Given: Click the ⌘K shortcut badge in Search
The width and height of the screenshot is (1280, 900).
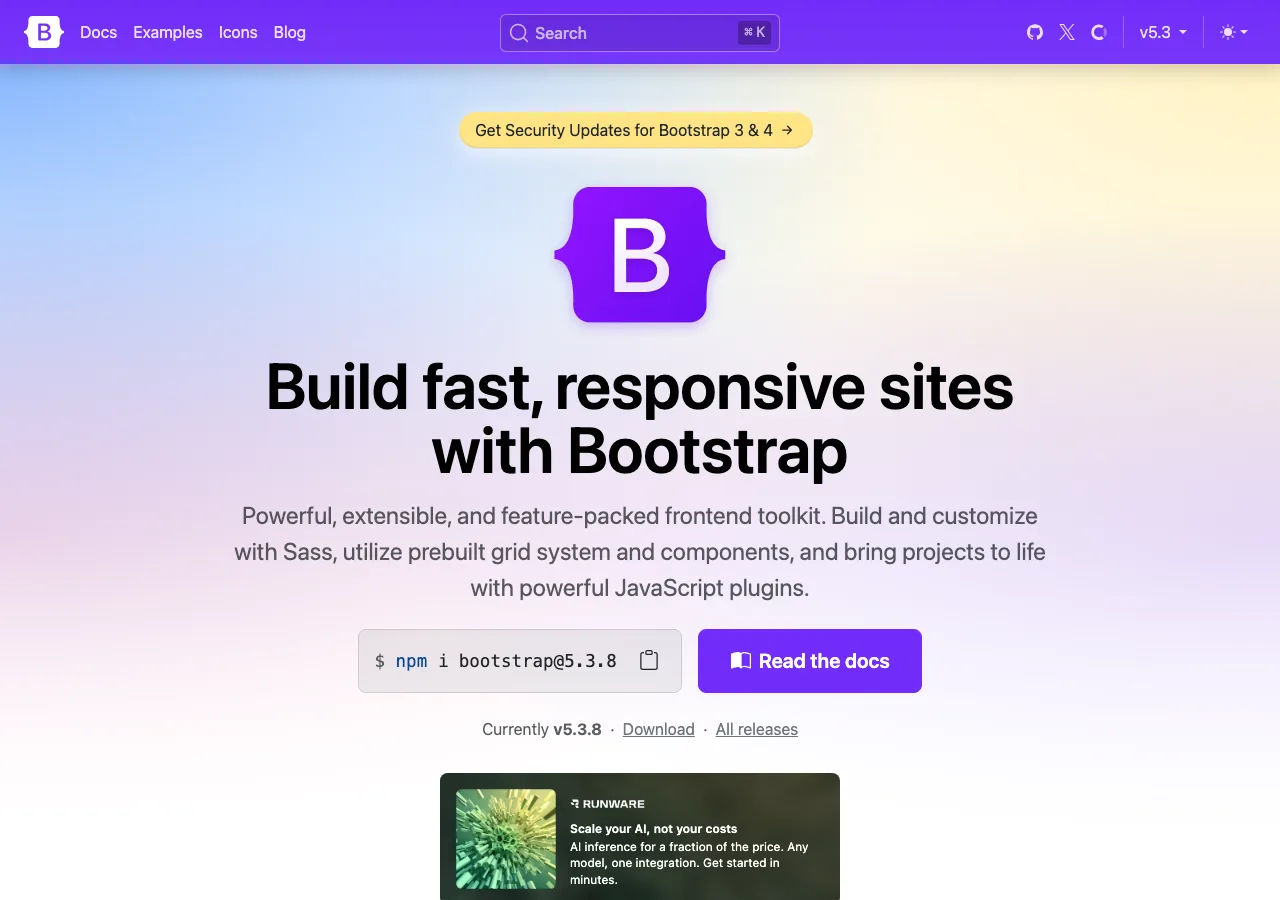Looking at the screenshot, I should click(755, 33).
